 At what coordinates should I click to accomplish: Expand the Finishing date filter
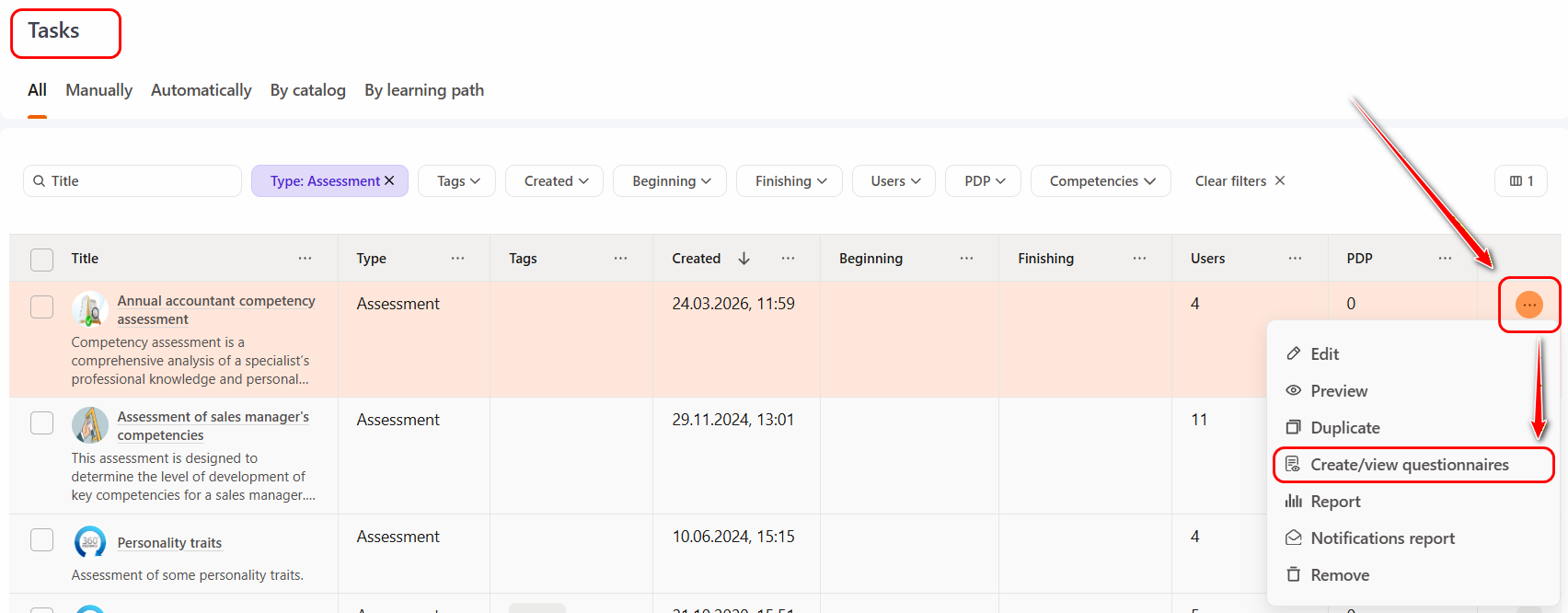790,181
